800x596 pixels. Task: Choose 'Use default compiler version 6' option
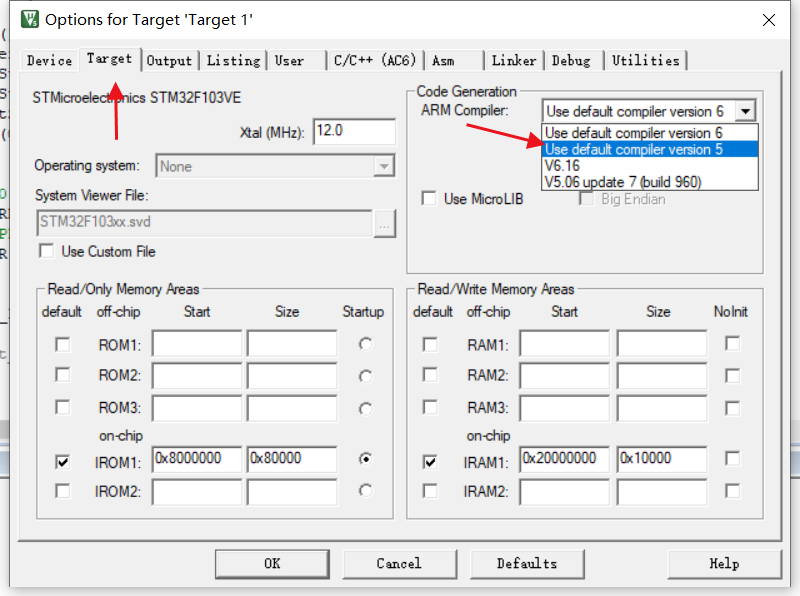649,133
